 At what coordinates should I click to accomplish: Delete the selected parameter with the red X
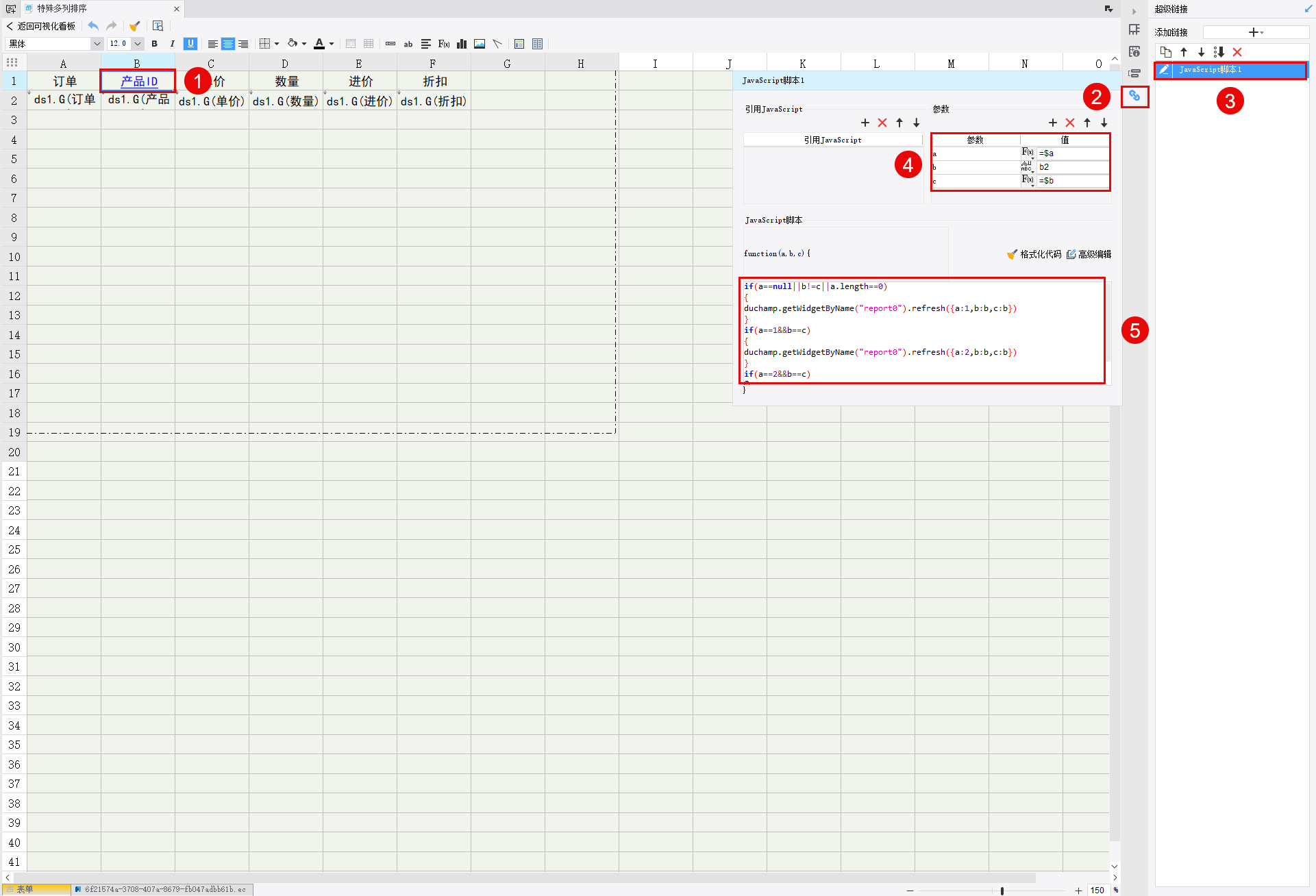point(1070,123)
